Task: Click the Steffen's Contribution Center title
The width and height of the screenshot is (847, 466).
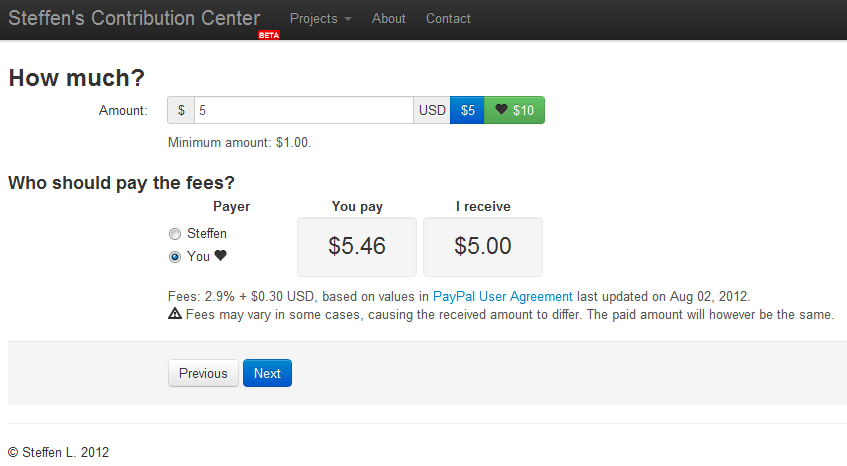Action: tap(134, 18)
